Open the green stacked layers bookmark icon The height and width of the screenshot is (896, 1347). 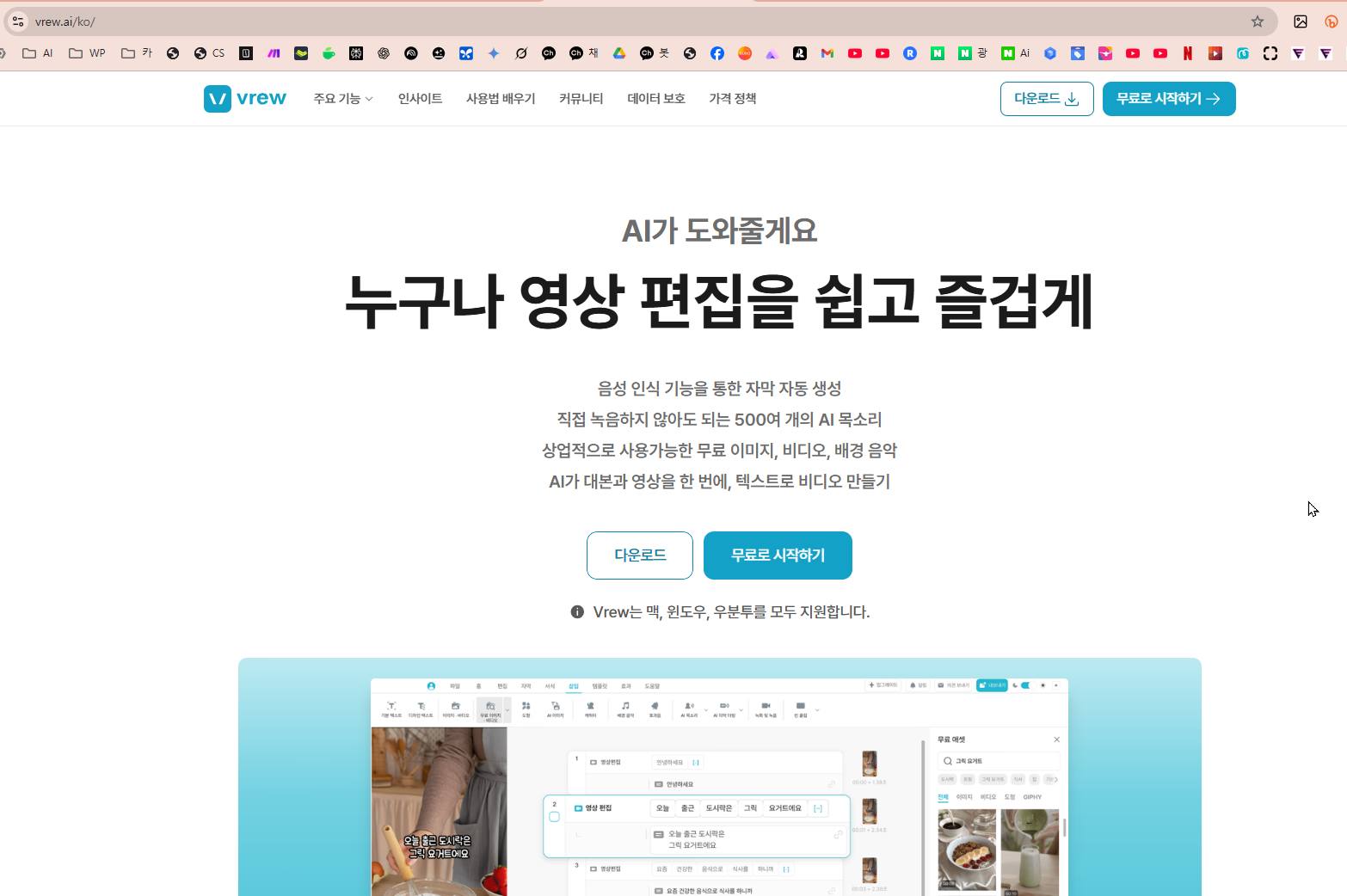301,53
